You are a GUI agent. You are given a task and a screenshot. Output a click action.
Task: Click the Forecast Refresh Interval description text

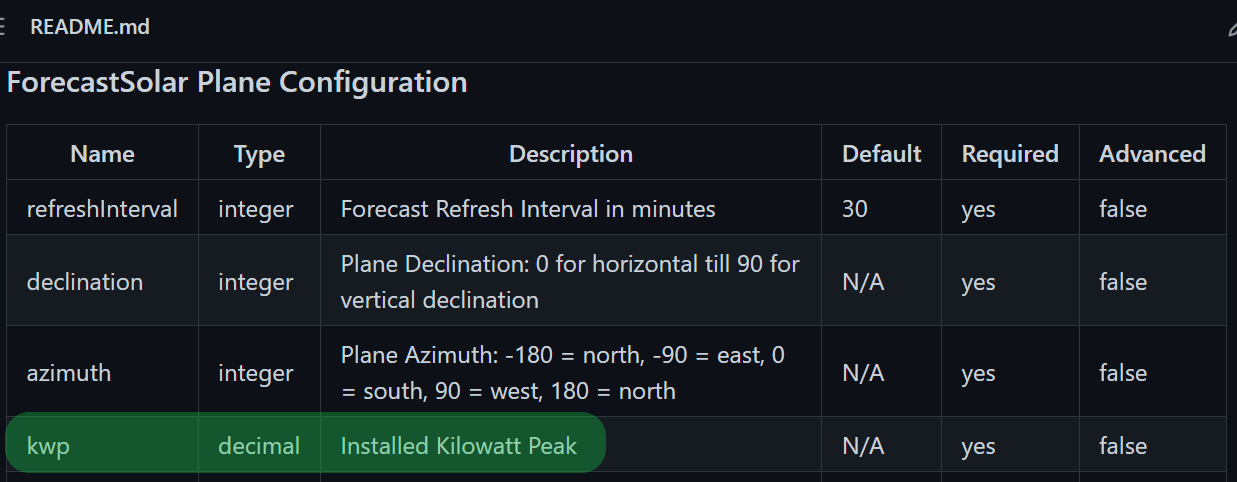tap(527, 209)
